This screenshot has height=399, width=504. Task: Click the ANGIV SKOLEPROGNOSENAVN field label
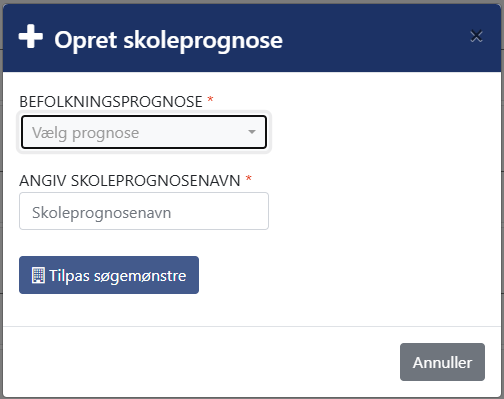[x=130, y=181]
